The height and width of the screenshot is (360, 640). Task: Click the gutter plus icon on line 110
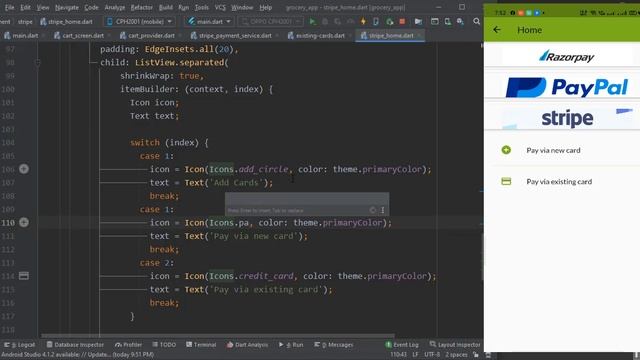pyautogui.click(x=24, y=222)
